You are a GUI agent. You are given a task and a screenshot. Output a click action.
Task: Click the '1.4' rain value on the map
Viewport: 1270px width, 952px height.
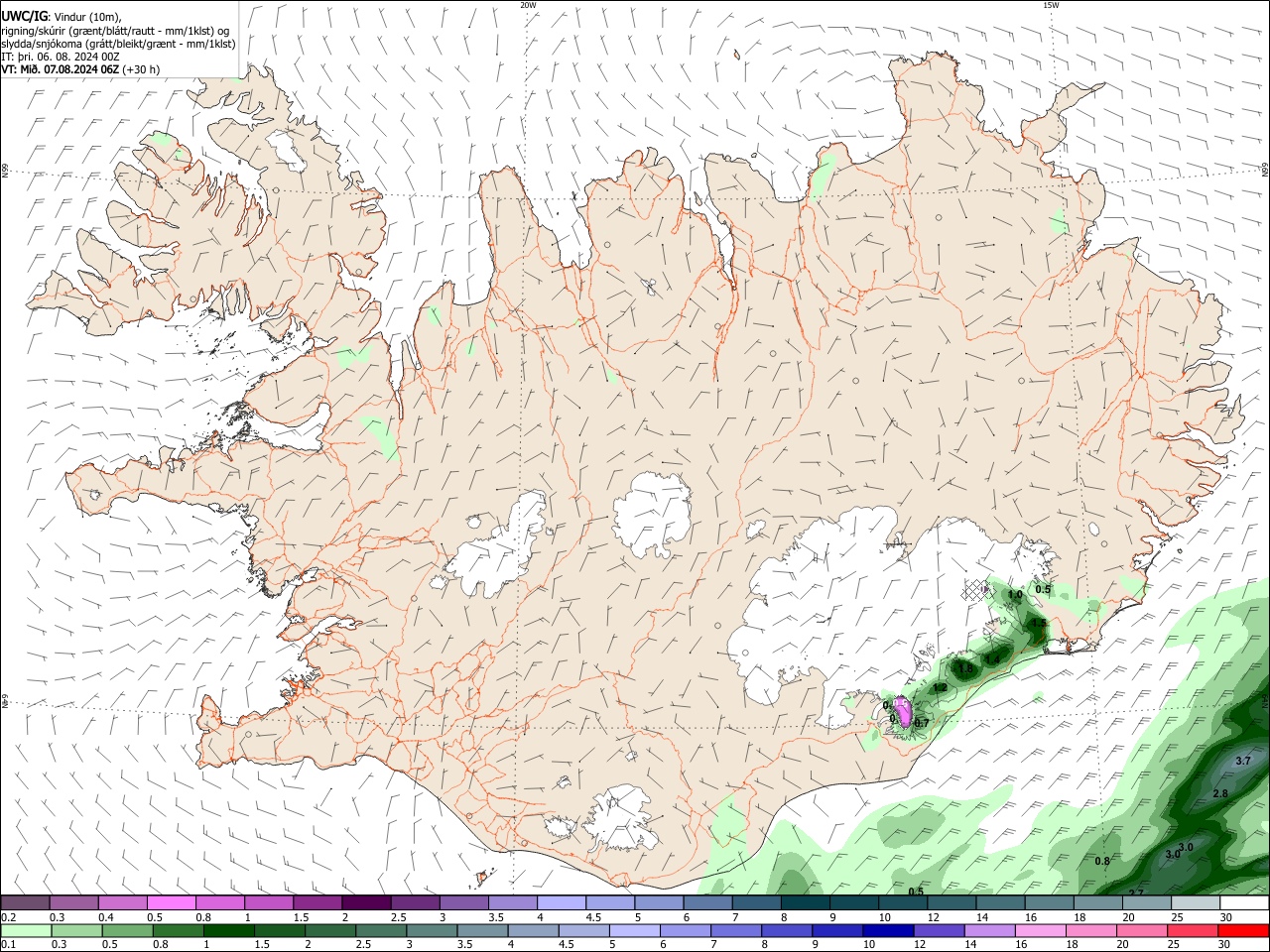pos(992,659)
